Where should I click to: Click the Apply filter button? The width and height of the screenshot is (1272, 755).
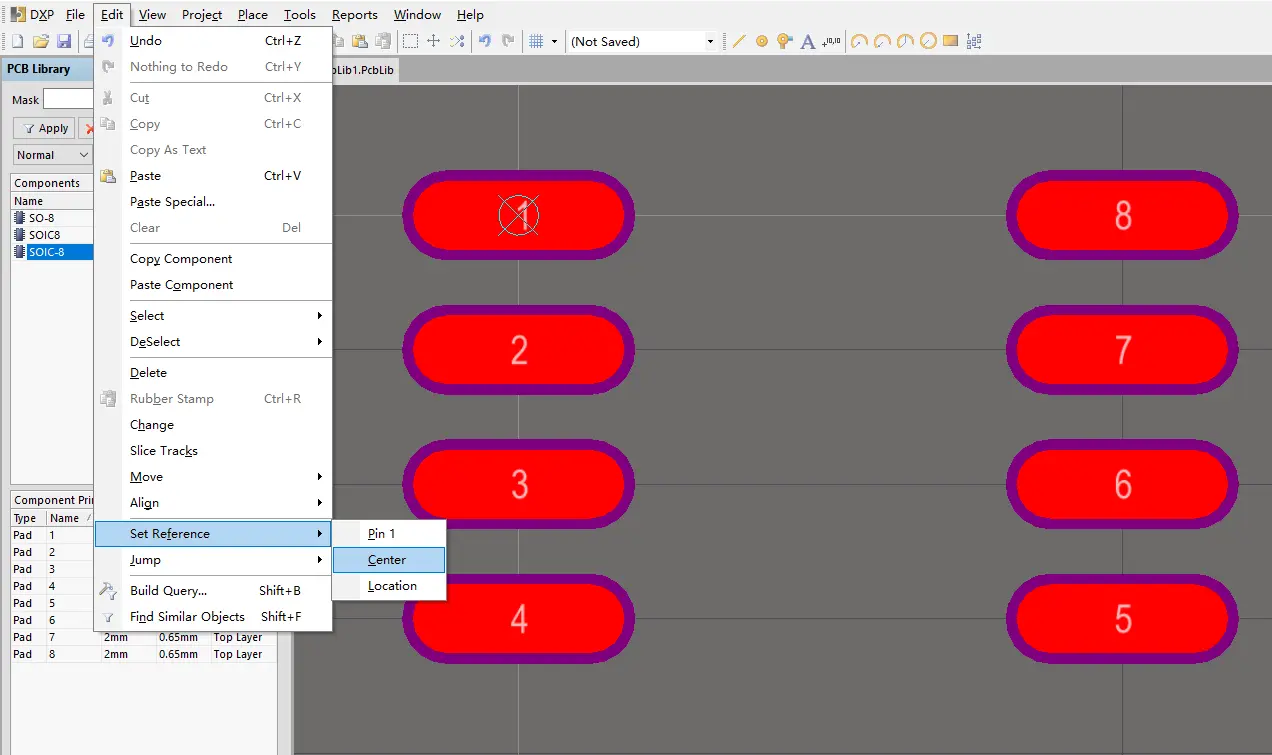pyautogui.click(x=44, y=128)
